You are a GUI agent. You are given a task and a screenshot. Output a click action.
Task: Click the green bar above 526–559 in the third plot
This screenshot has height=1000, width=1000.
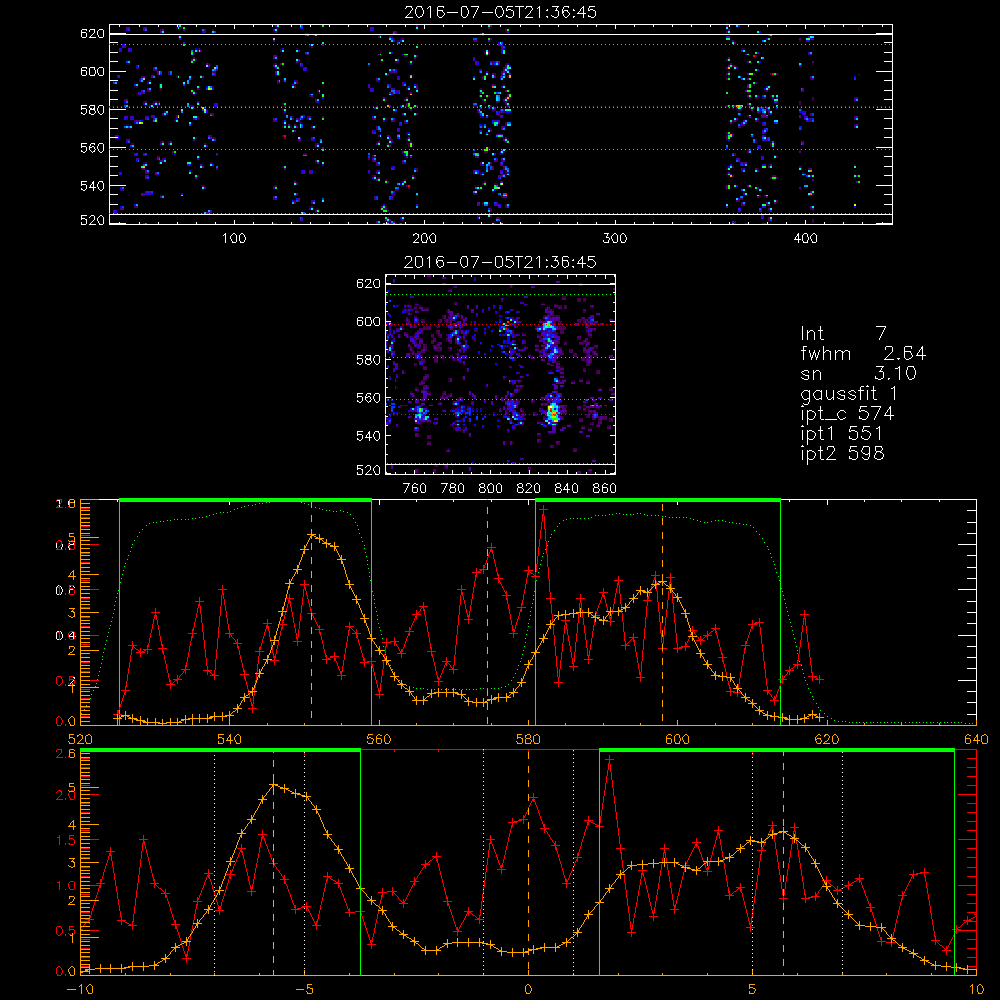tap(246, 500)
